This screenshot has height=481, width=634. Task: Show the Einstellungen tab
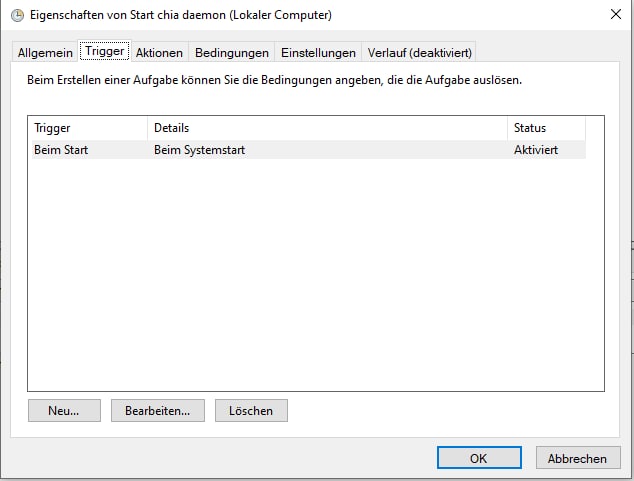click(318, 53)
